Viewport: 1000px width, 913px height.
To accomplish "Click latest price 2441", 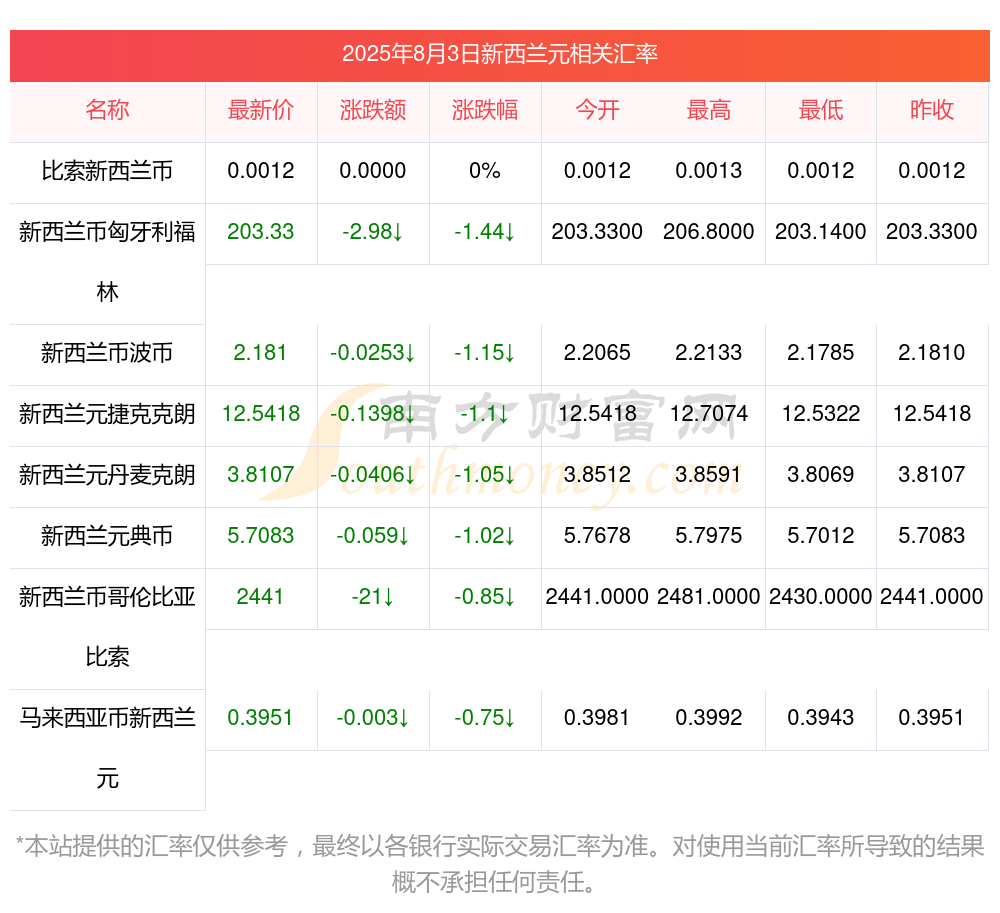I will point(260,597).
